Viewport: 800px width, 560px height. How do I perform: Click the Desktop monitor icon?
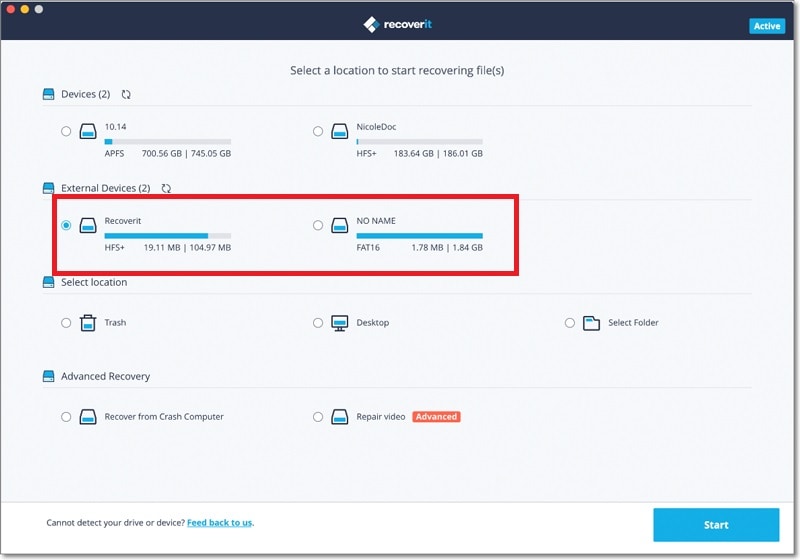[x=340, y=323]
